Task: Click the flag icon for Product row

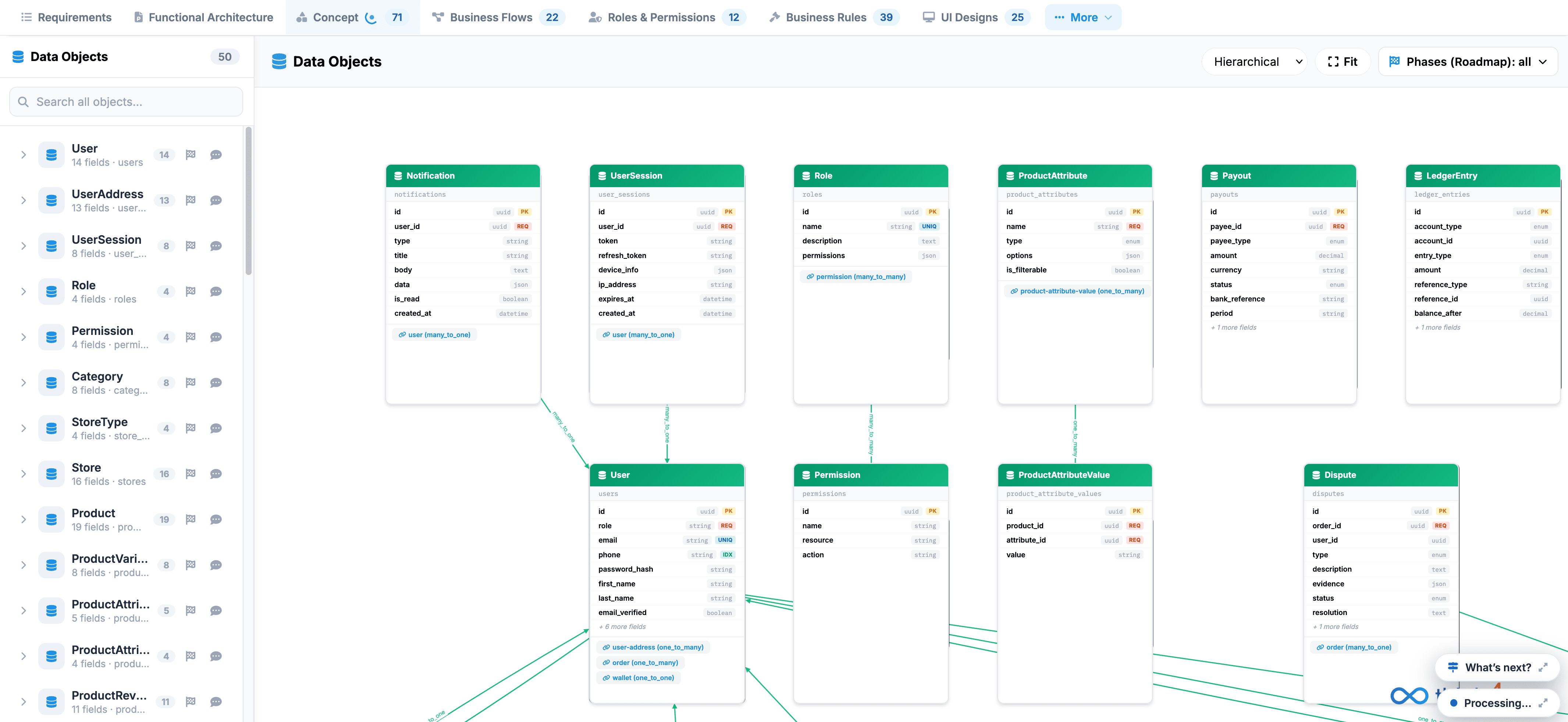Action: [x=191, y=519]
